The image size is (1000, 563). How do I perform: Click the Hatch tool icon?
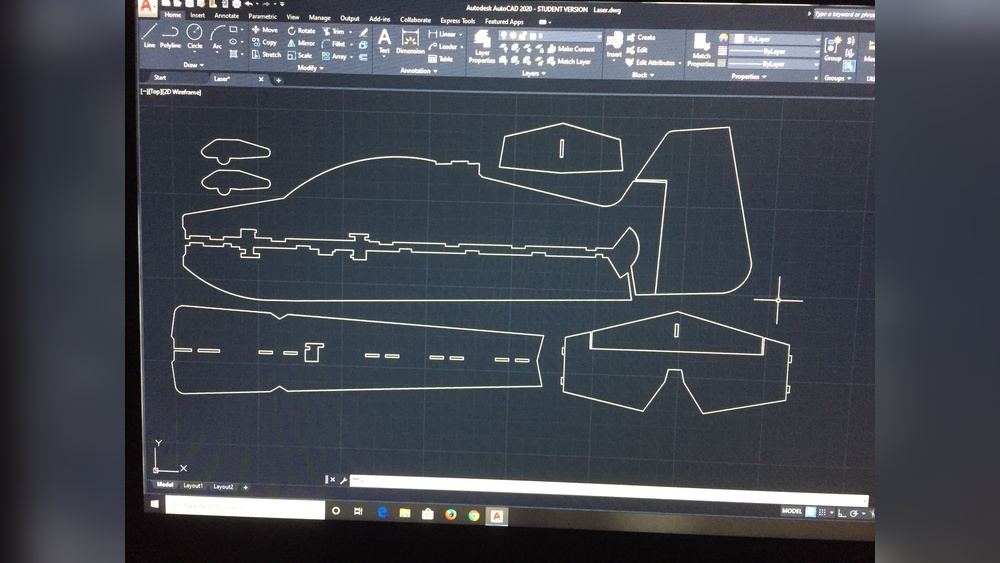click(233, 54)
